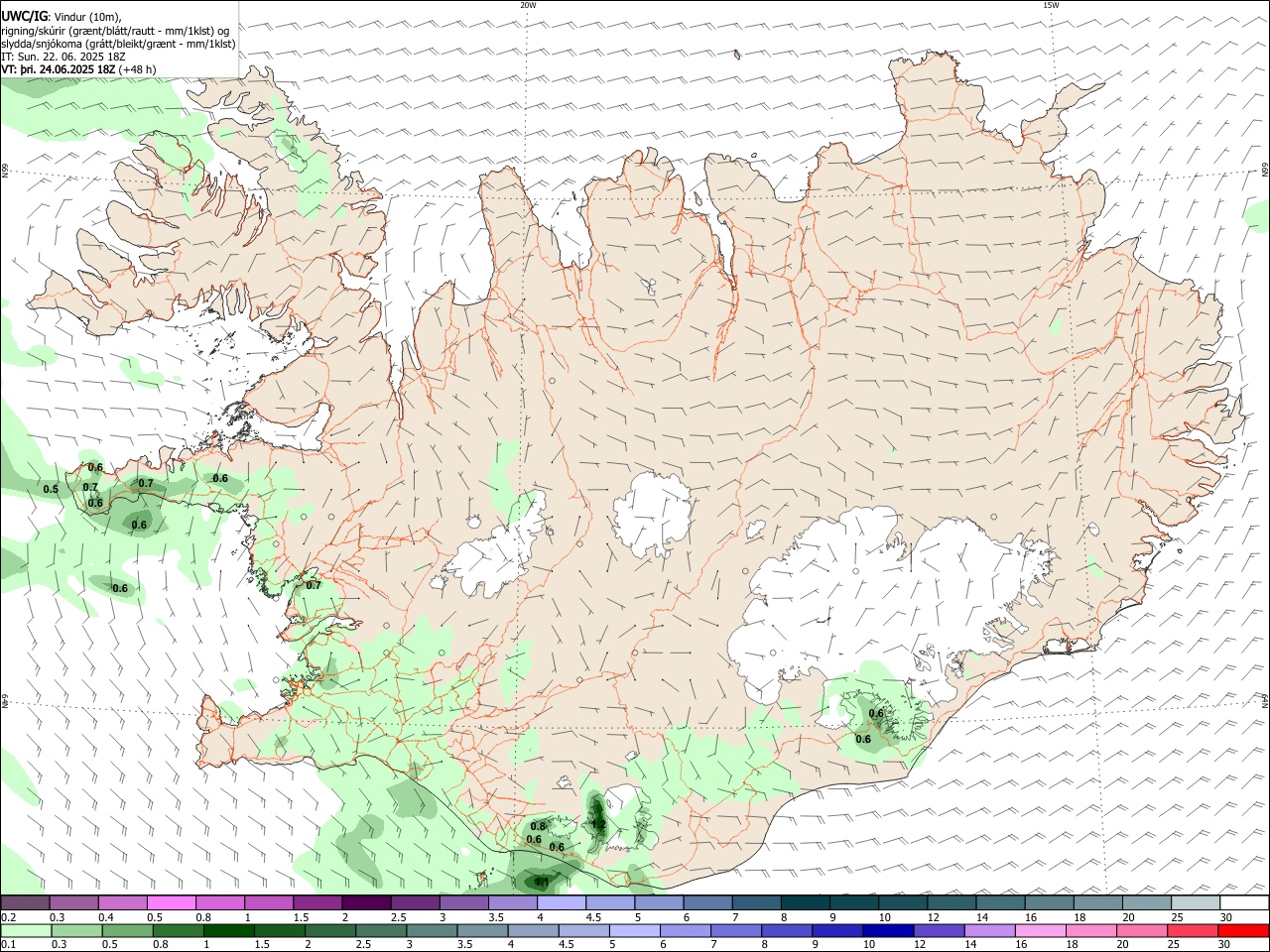Select the '0.5' precipitation value off the west coast
The width and height of the screenshot is (1270, 952).
[x=51, y=489]
